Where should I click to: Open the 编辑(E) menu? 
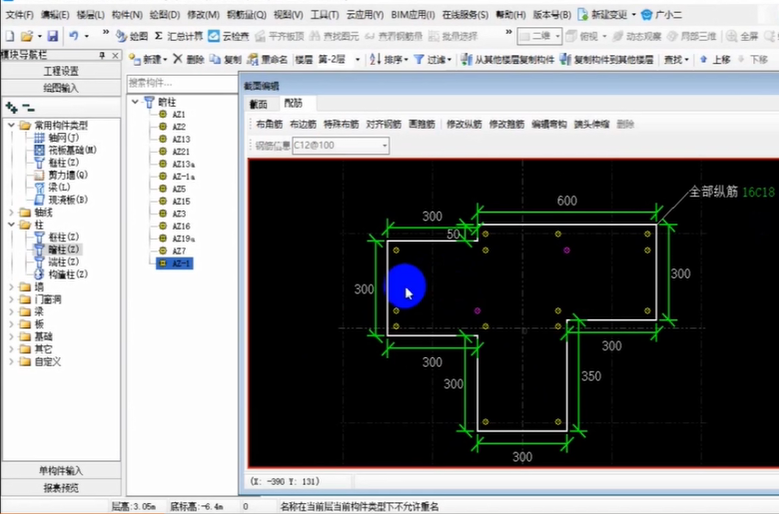(x=55, y=15)
